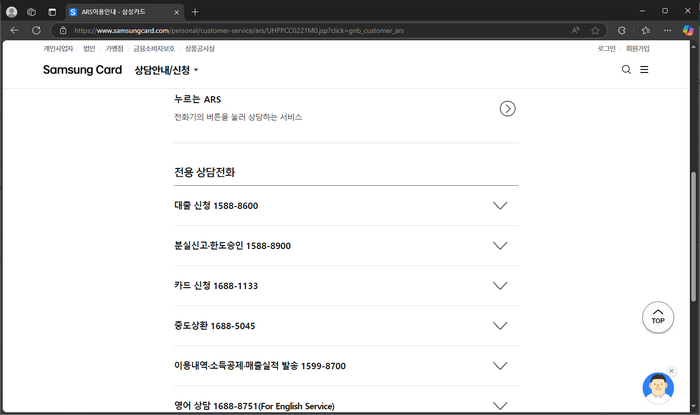Open the browser profile icon
This screenshot has width=700, height=415.
click(x=12, y=12)
